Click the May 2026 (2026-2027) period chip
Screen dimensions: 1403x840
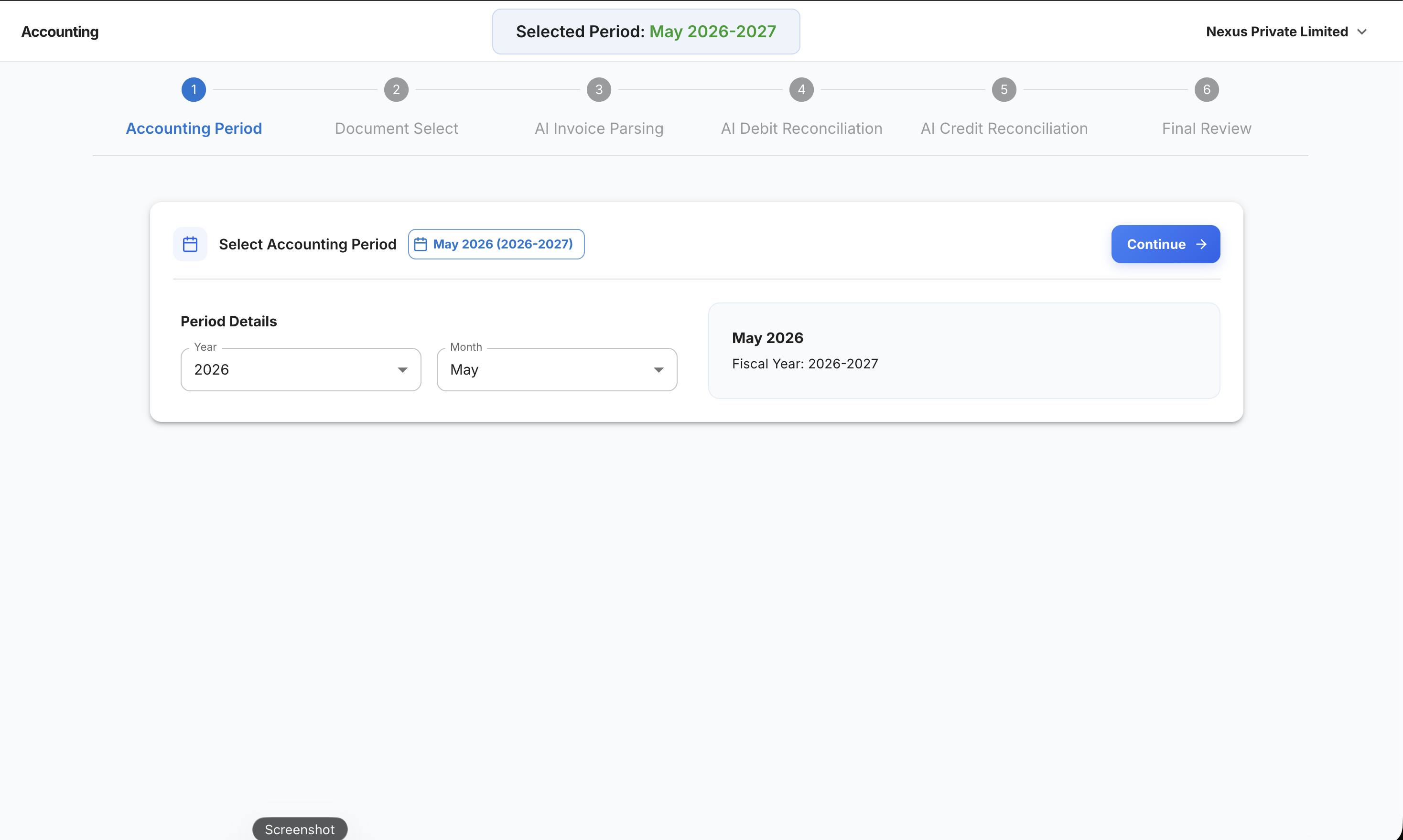click(496, 244)
